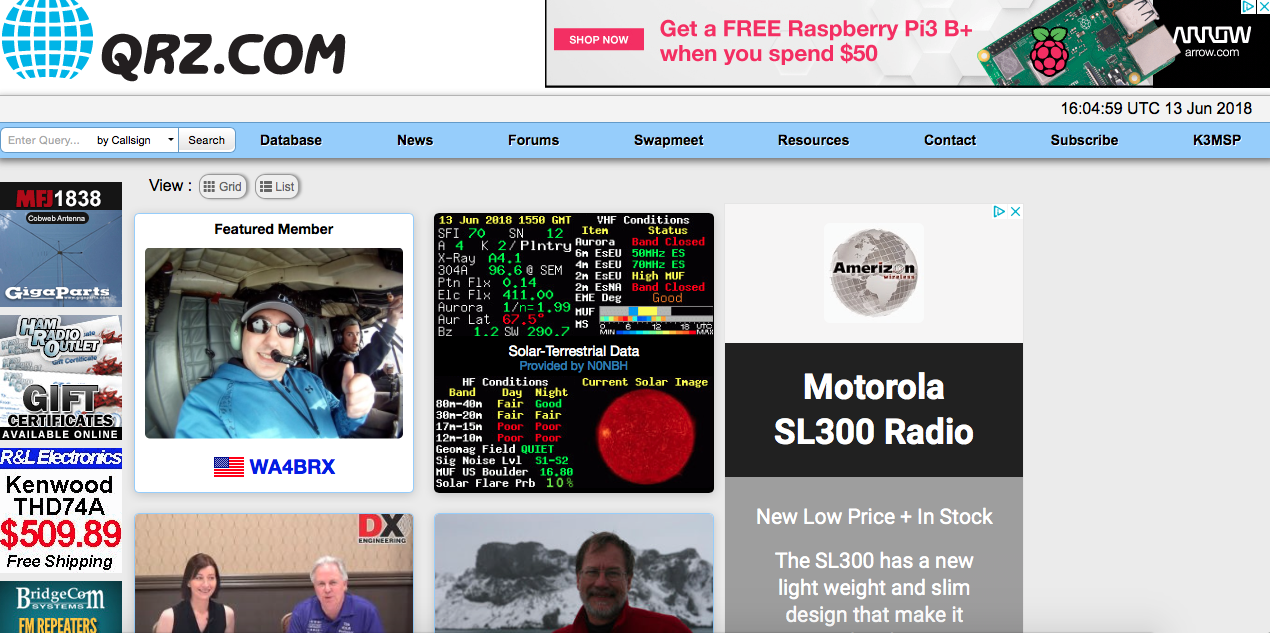Switch to Grid view
Image resolution: width=1270 pixels, height=633 pixels.
coord(222,186)
